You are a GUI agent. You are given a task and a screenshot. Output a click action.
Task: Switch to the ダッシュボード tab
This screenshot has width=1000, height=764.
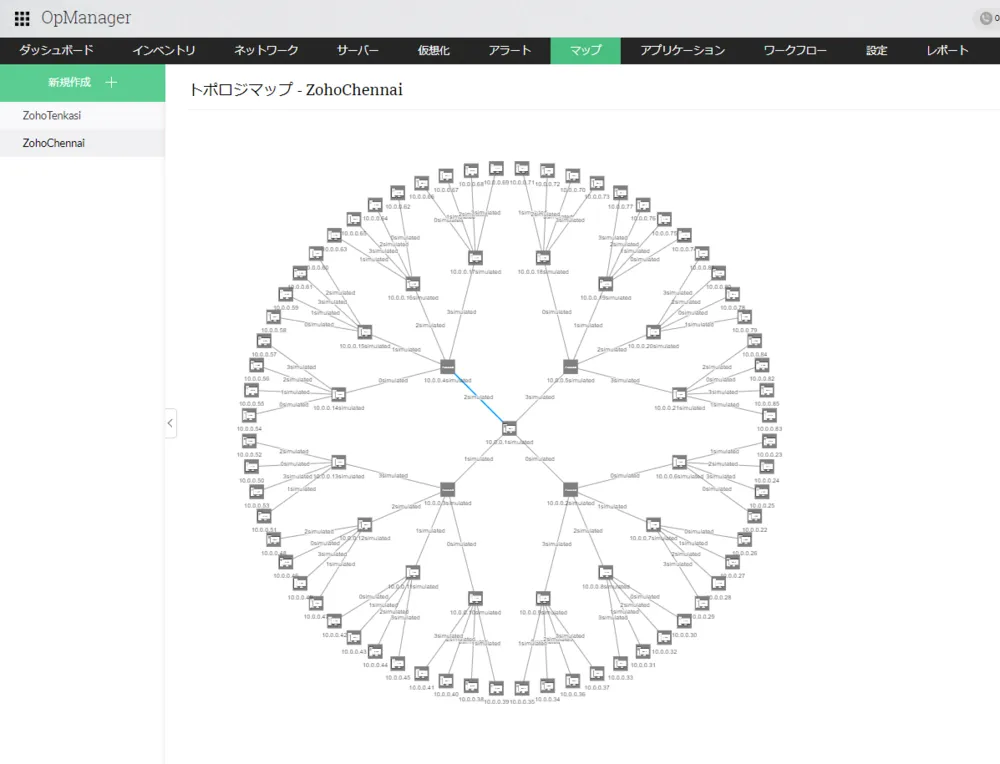tap(56, 50)
